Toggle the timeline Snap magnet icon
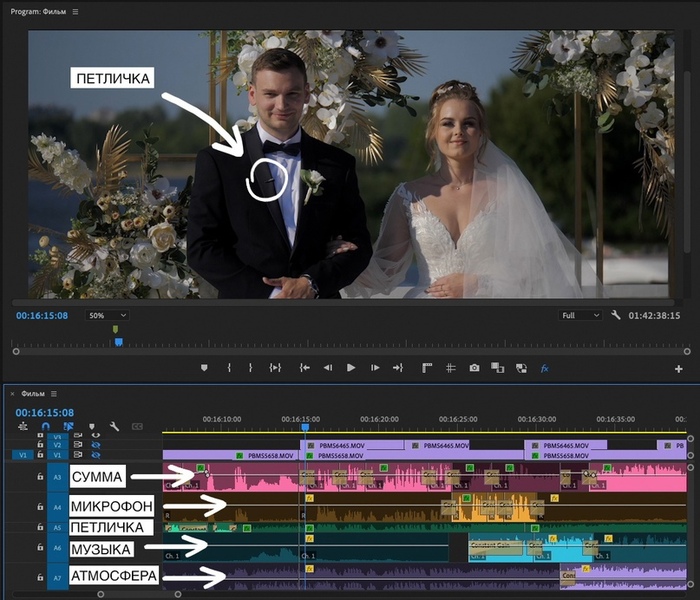Viewport: 700px width, 600px height. (x=45, y=426)
